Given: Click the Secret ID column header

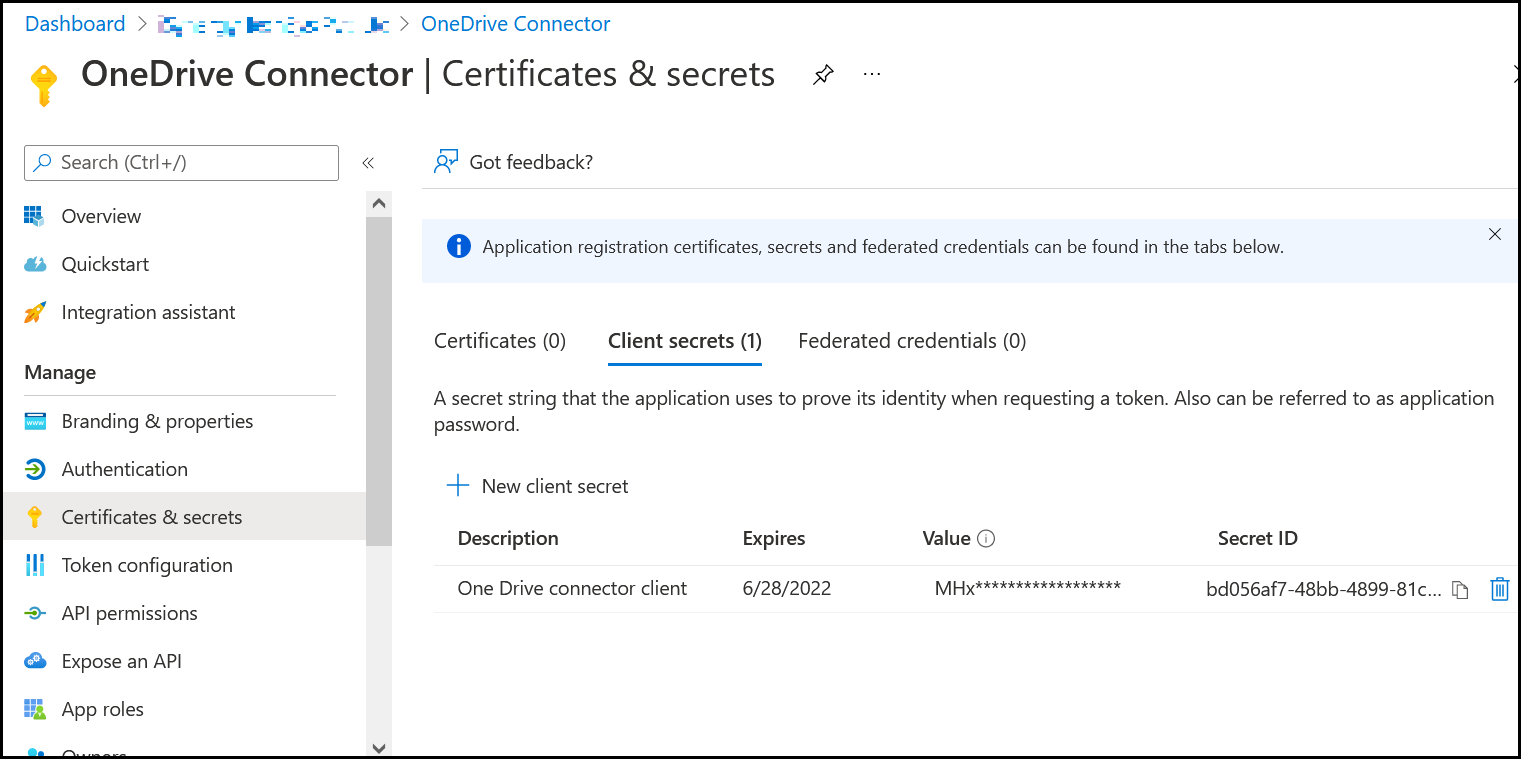Looking at the screenshot, I should 1257,539.
